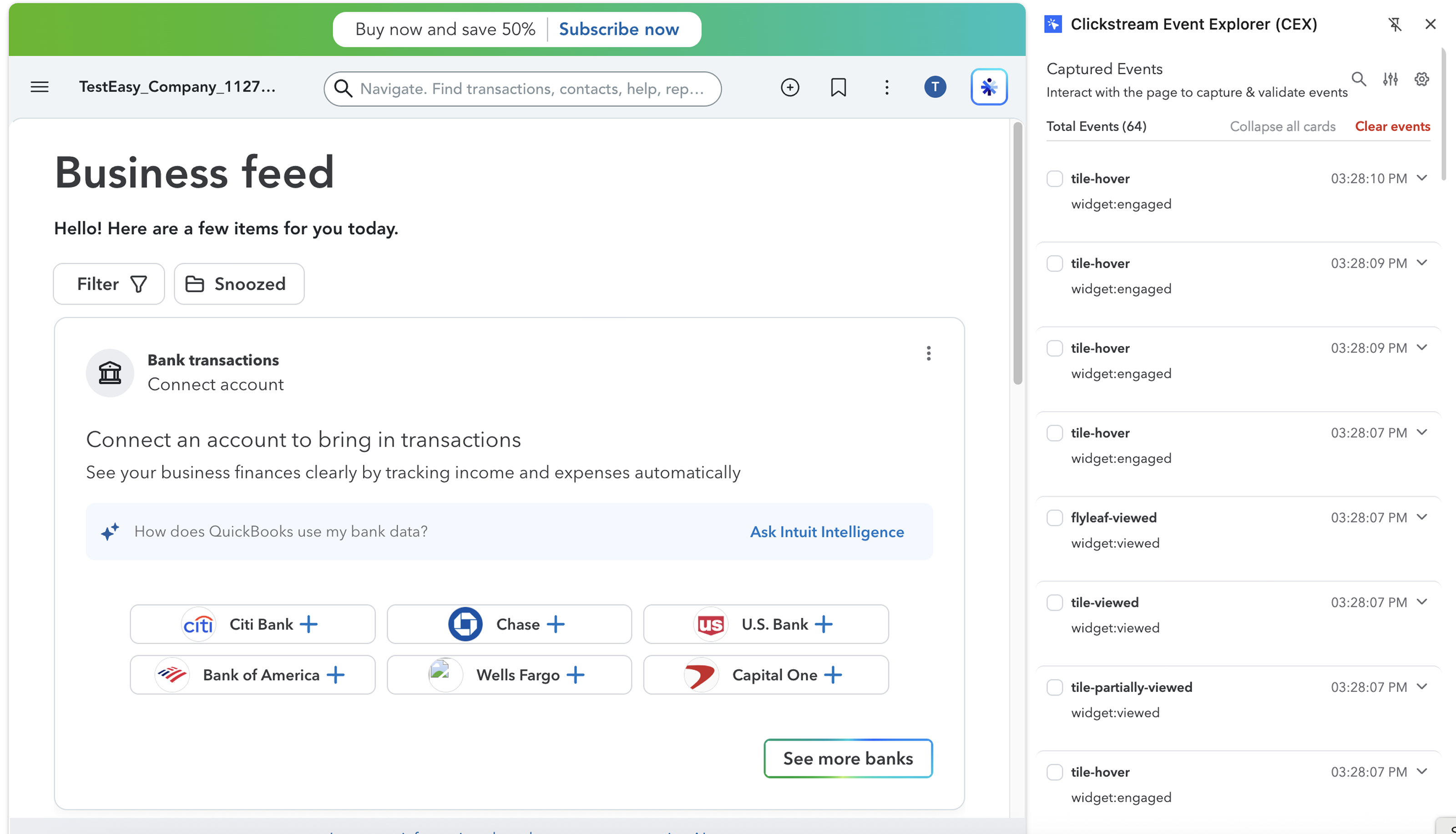Open Bank transactions card kebab menu
Viewport: 1456px width, 834px height.
pos(928,353)
